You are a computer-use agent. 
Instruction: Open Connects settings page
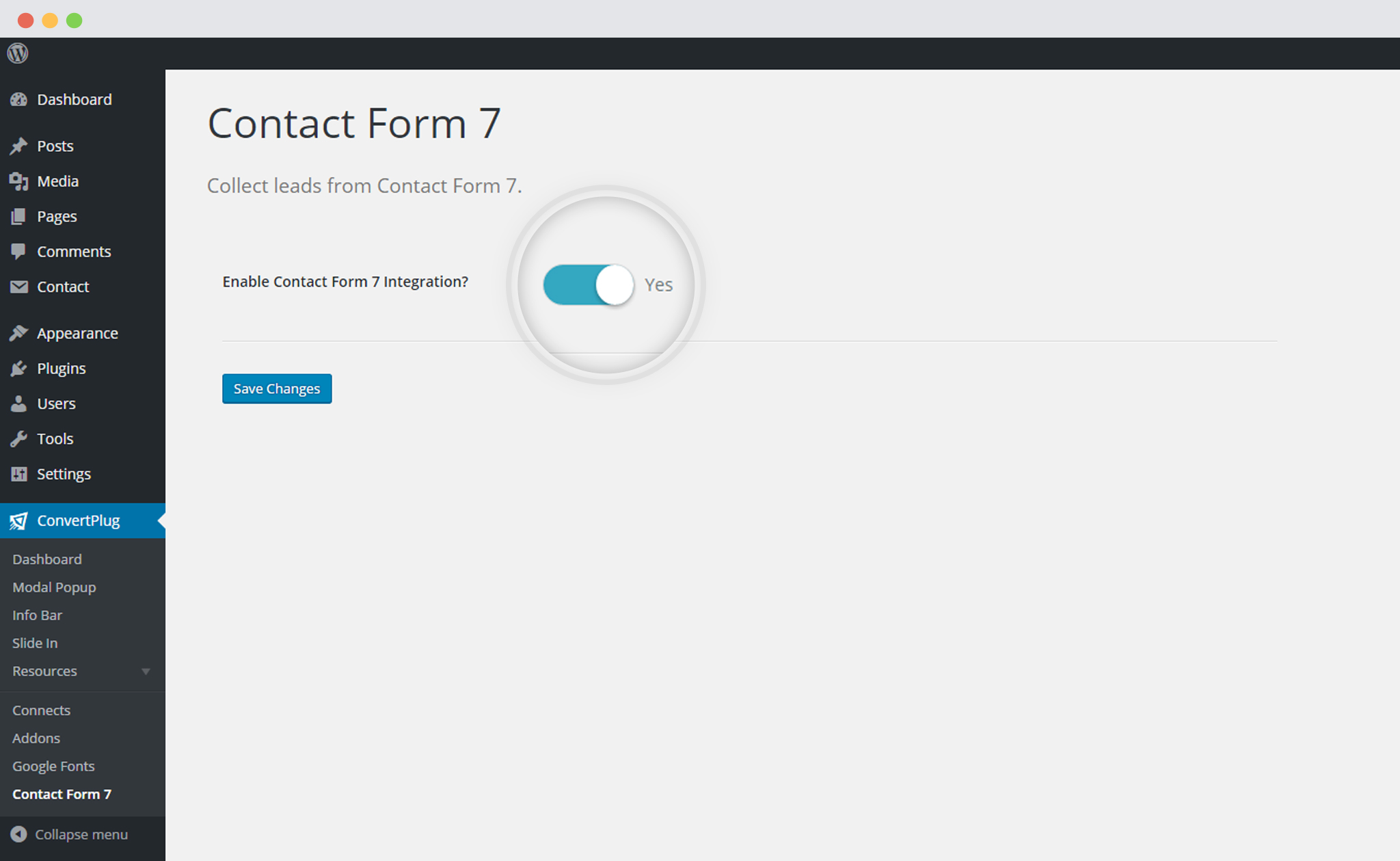[x=40, y=710]
